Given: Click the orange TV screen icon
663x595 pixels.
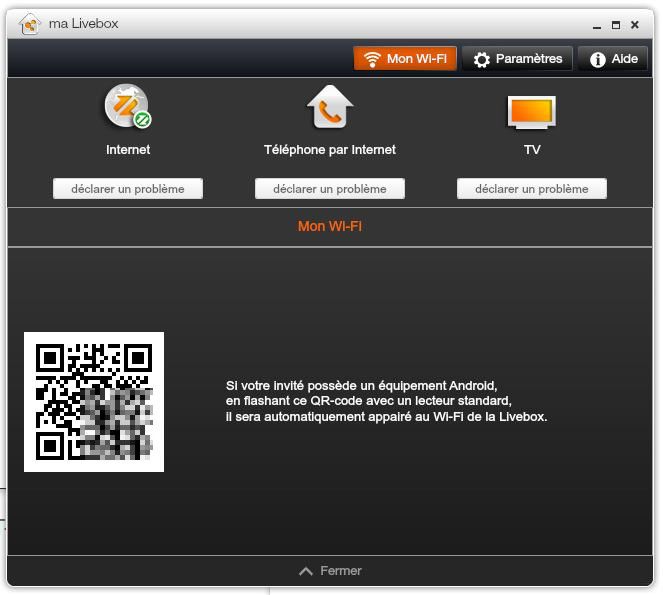Looking at the screenshot, I should [x=531, y=112].
